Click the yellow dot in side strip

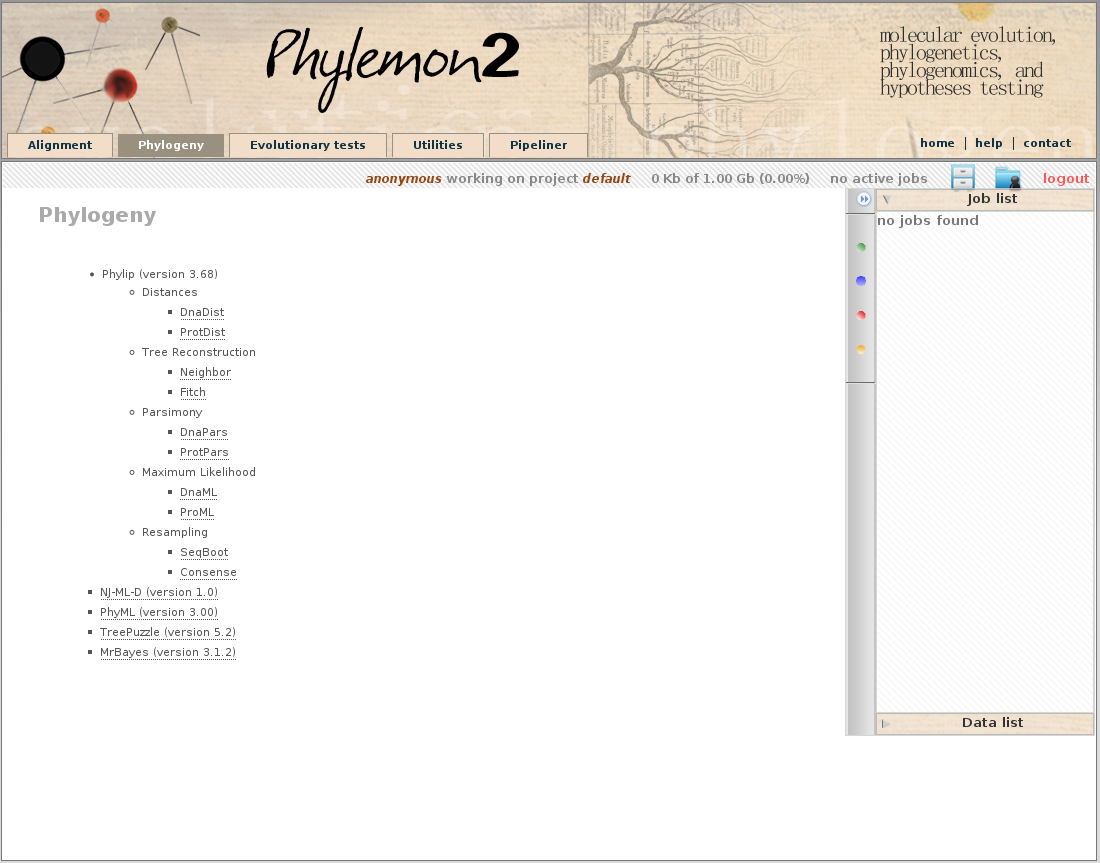(x=861, y=349)
